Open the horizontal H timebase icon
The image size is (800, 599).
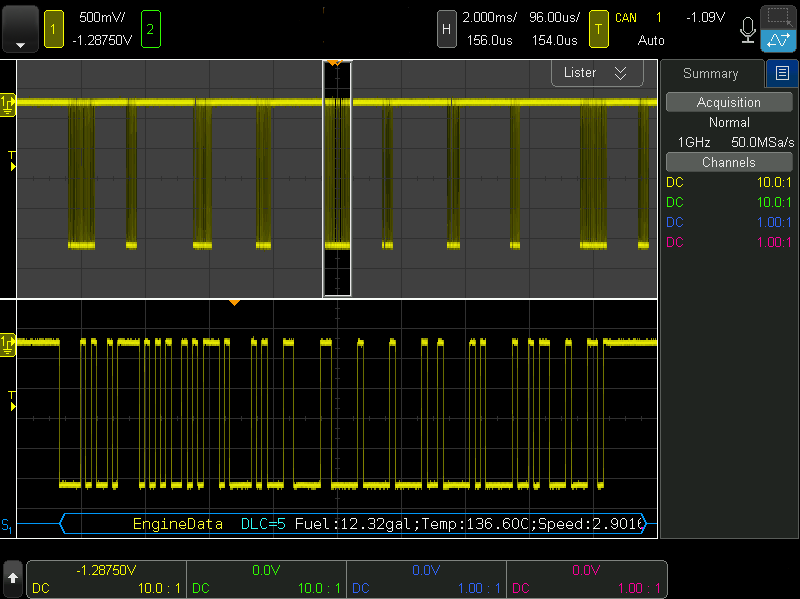pos(446,29)
